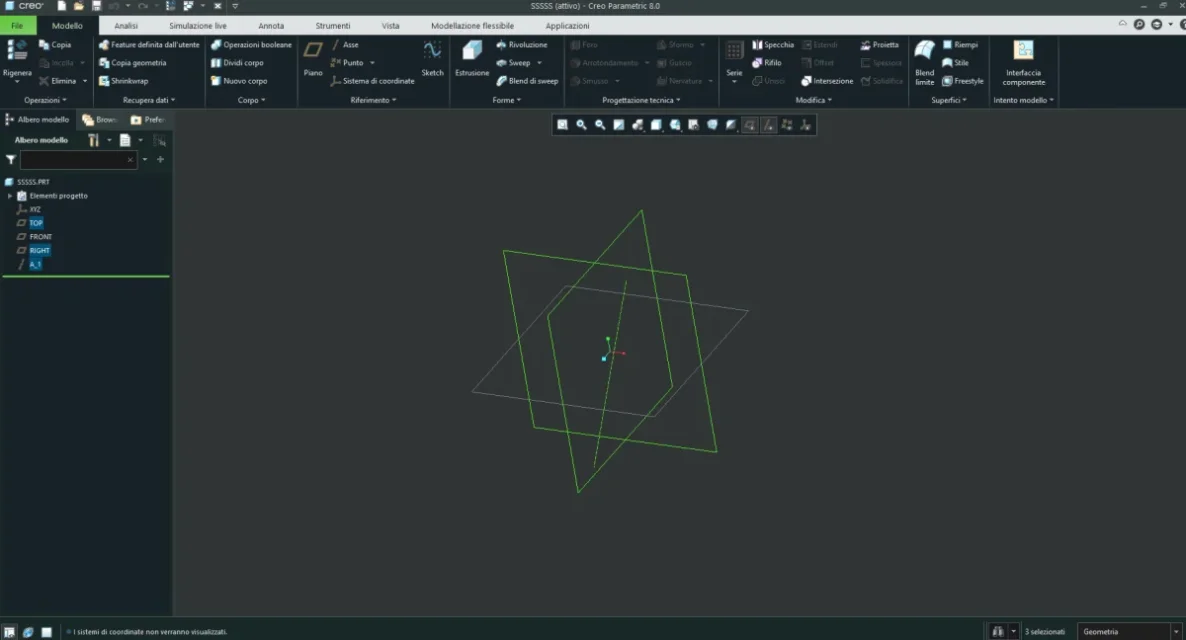Toggle axis display in graphics toolbar
This screenshot has height=640, width=1186.
(x=768, y=125)
